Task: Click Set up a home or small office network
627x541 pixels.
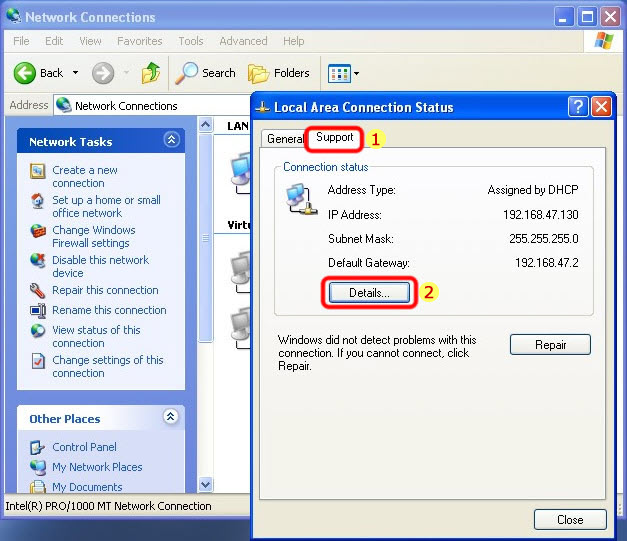Action: tap(106, 206)
